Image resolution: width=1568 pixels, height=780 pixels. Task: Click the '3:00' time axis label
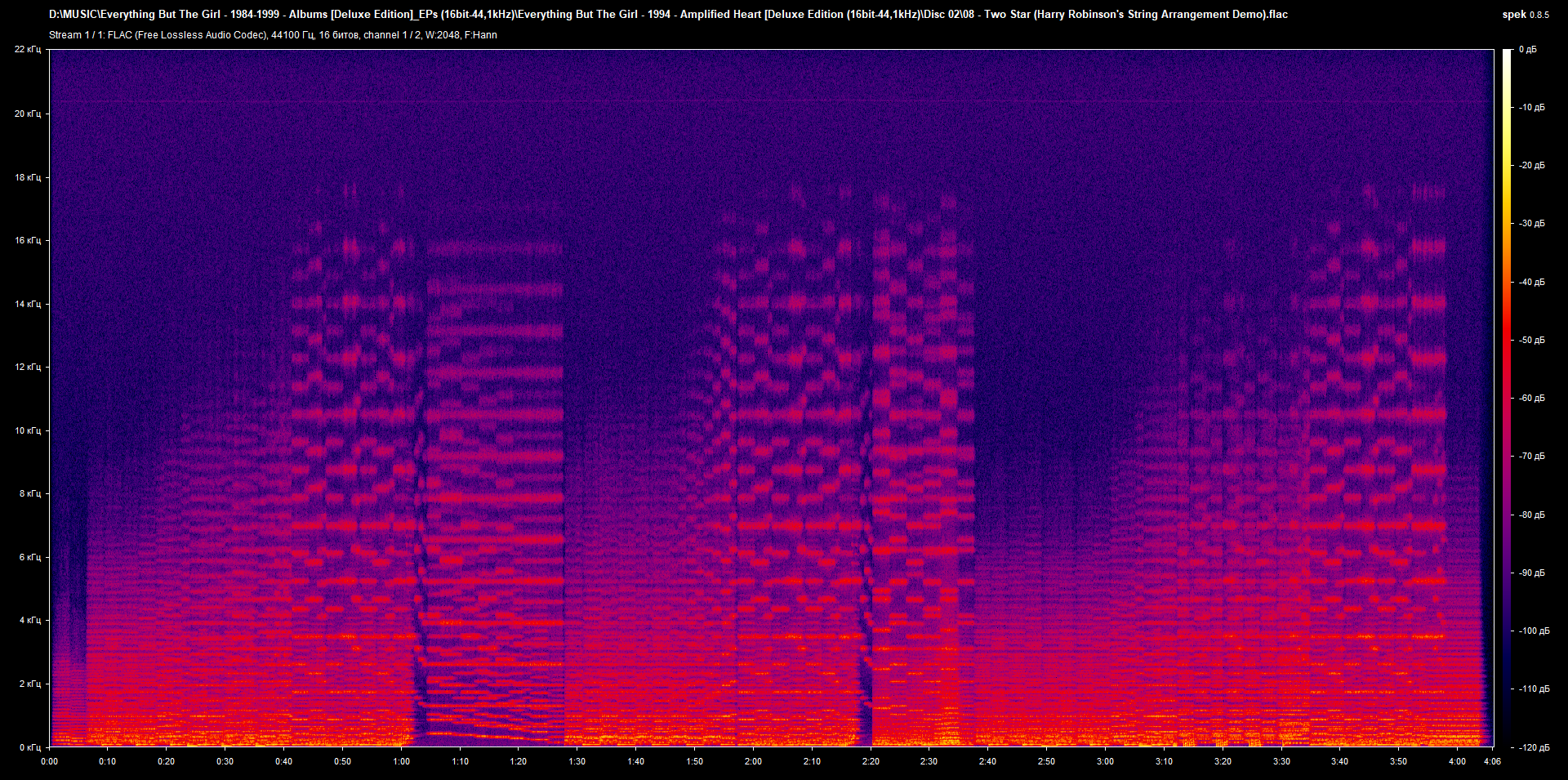click(1106, 761)
